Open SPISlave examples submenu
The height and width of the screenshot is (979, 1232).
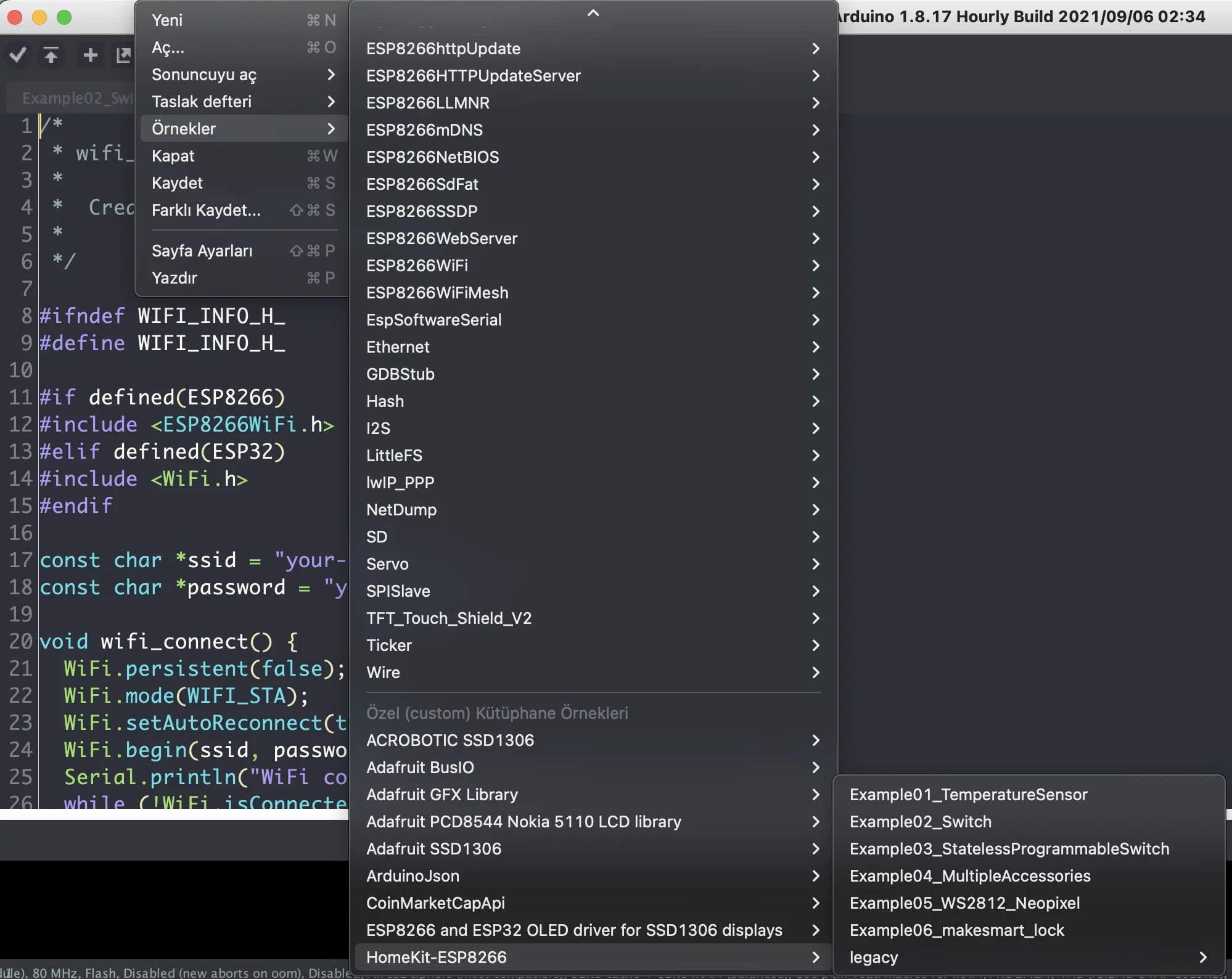593,591
